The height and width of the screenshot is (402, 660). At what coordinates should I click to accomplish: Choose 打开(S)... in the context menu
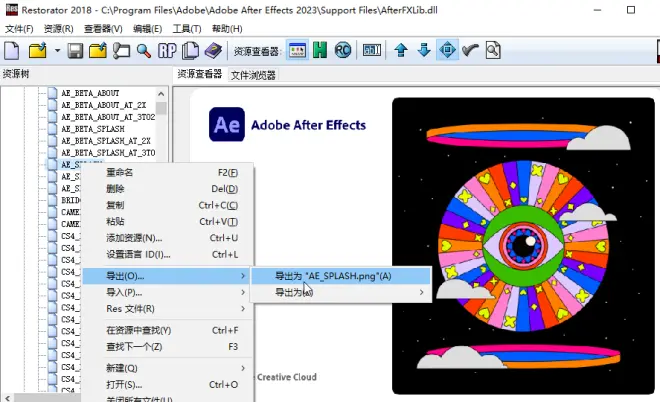coord(168,385)
